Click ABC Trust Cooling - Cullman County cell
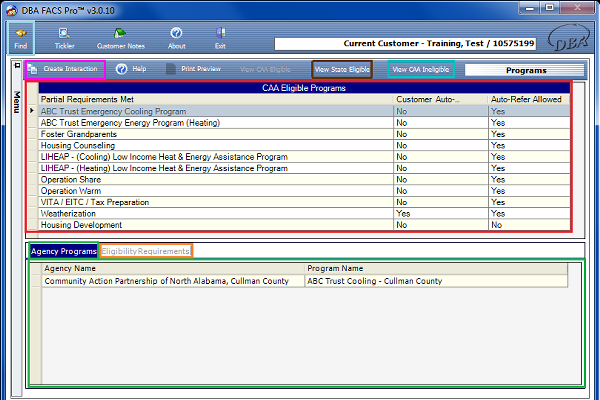This screenshot has height=400, width=600. (436, 281)
